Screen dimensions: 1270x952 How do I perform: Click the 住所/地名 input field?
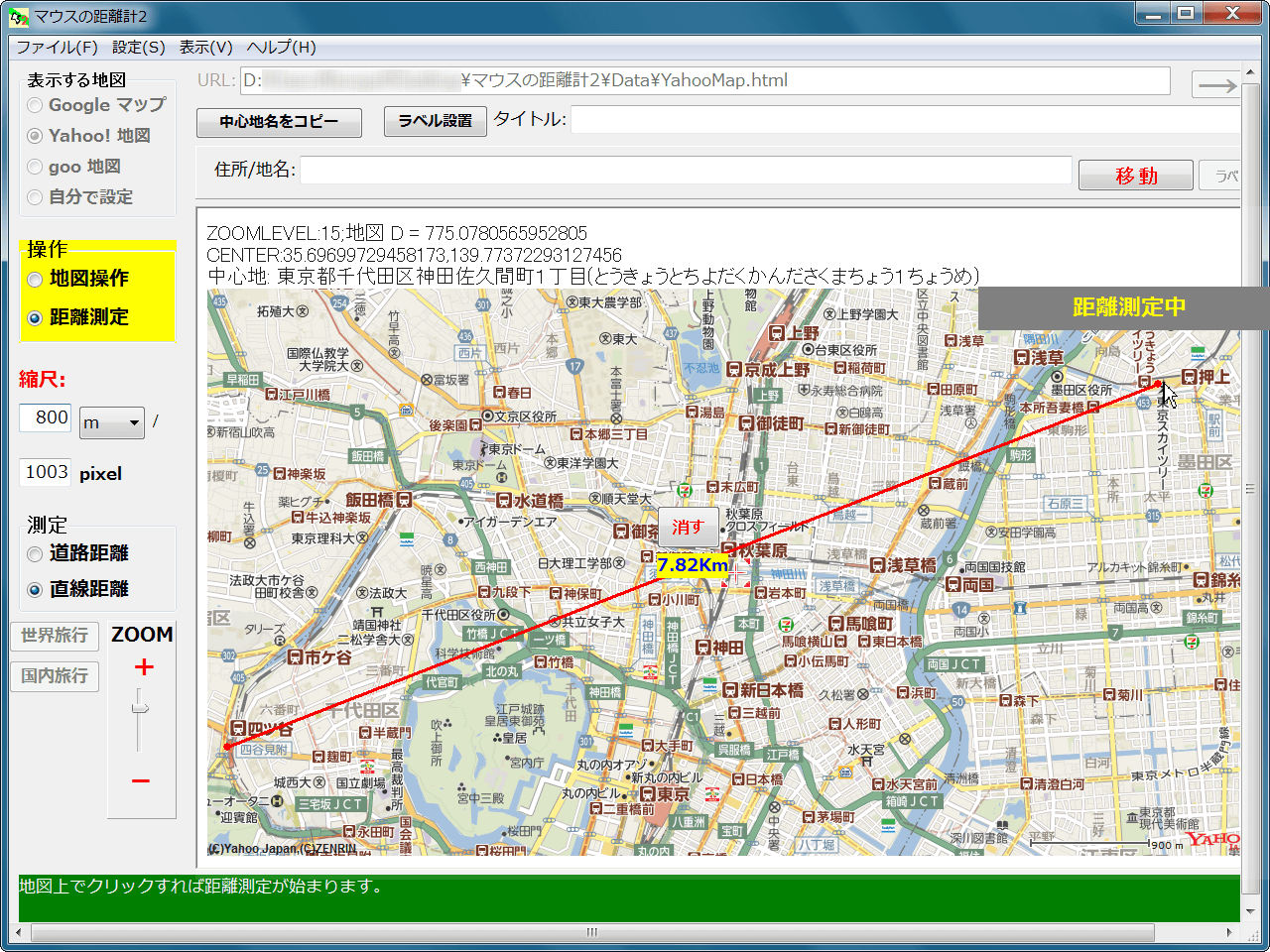(686, 171)
